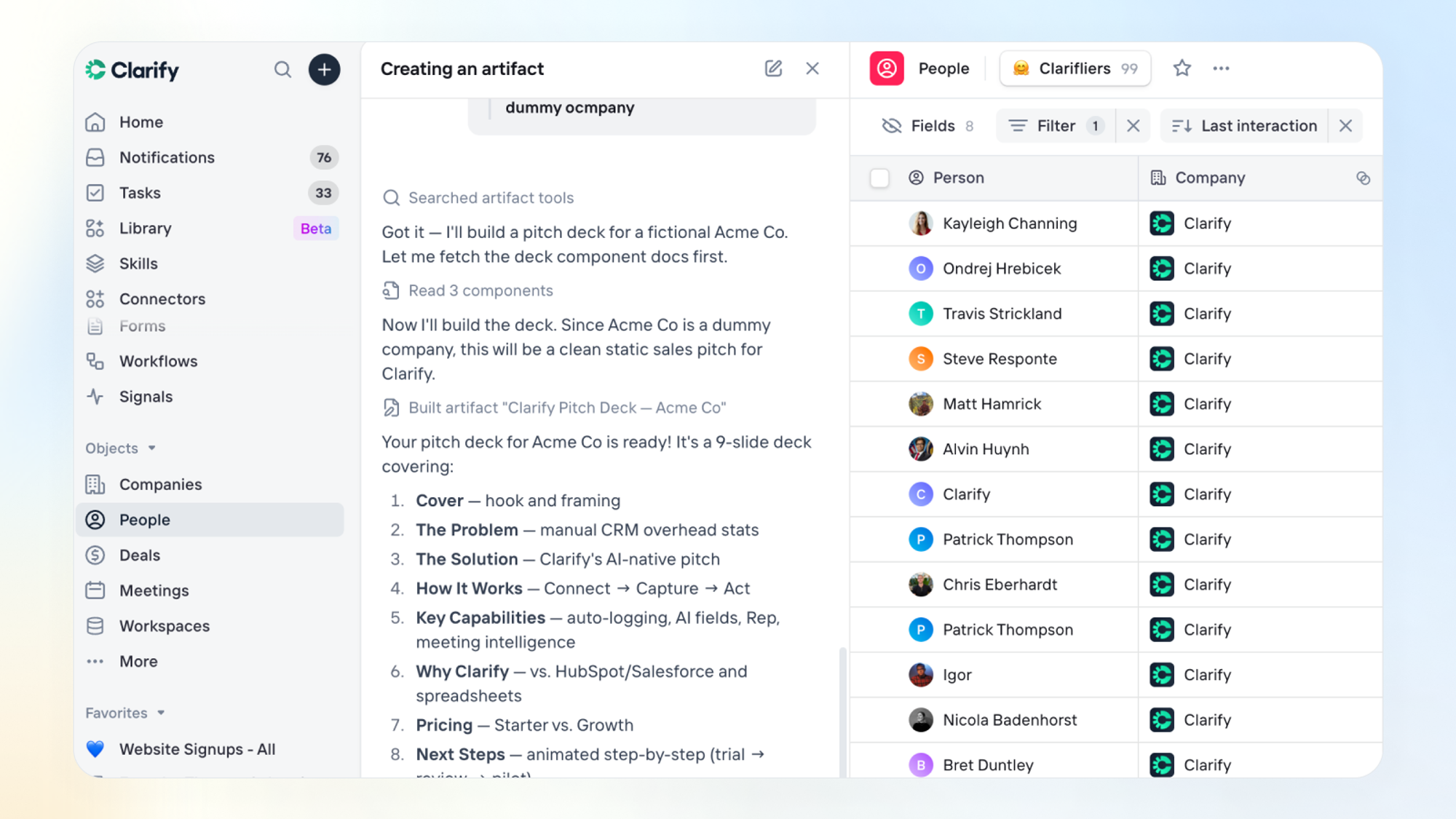The width and height of the screenshot is (1456, 819).
Task: Open the Filter button with 1 filter
Action: pyautogui.click(x=1056, y=126)
